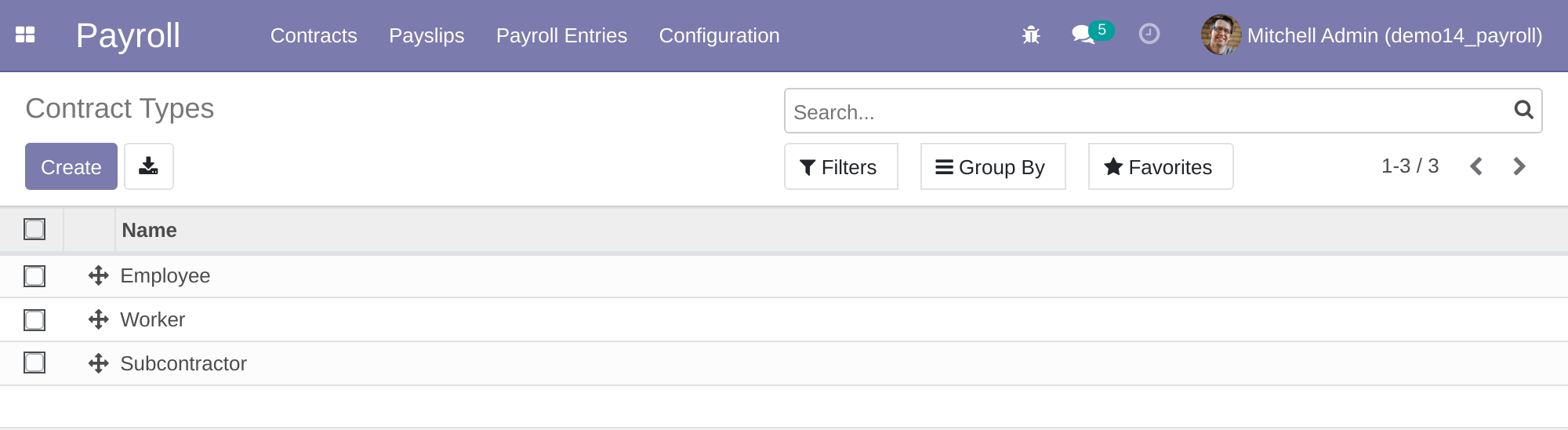Go to the next page arrow

coord(1519,166)
